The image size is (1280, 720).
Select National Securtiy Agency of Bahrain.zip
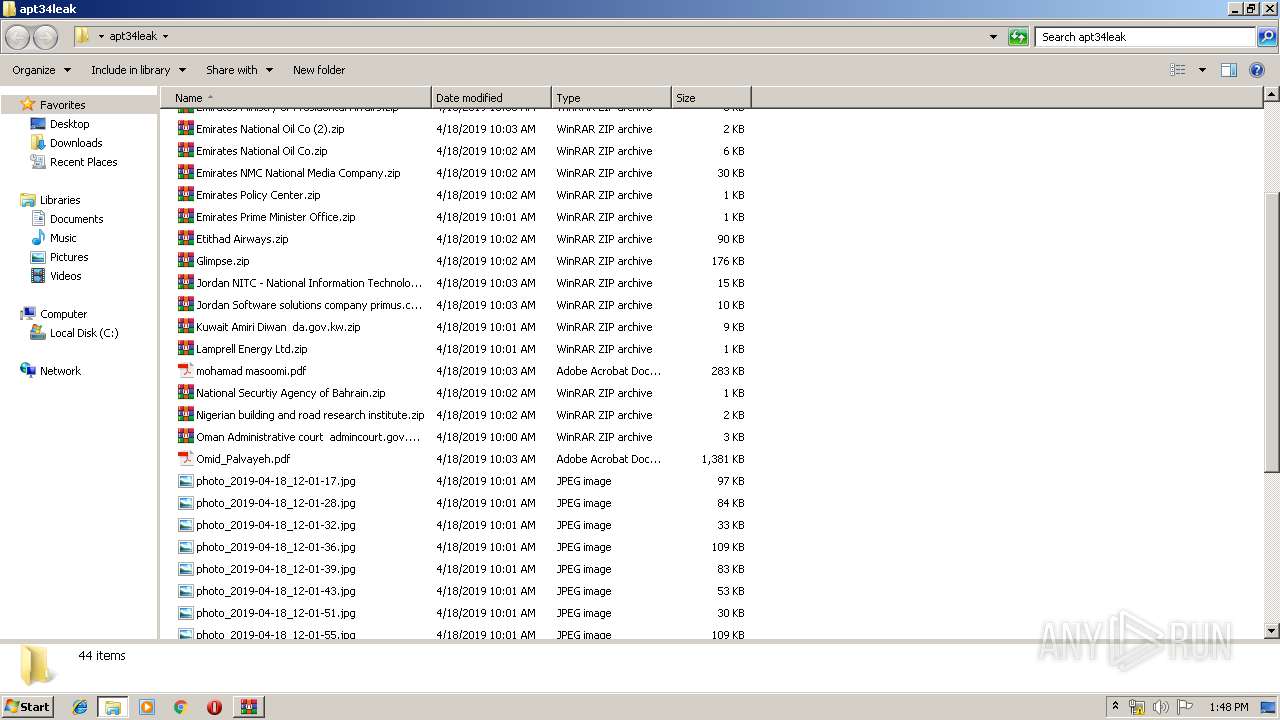(291, 393)
